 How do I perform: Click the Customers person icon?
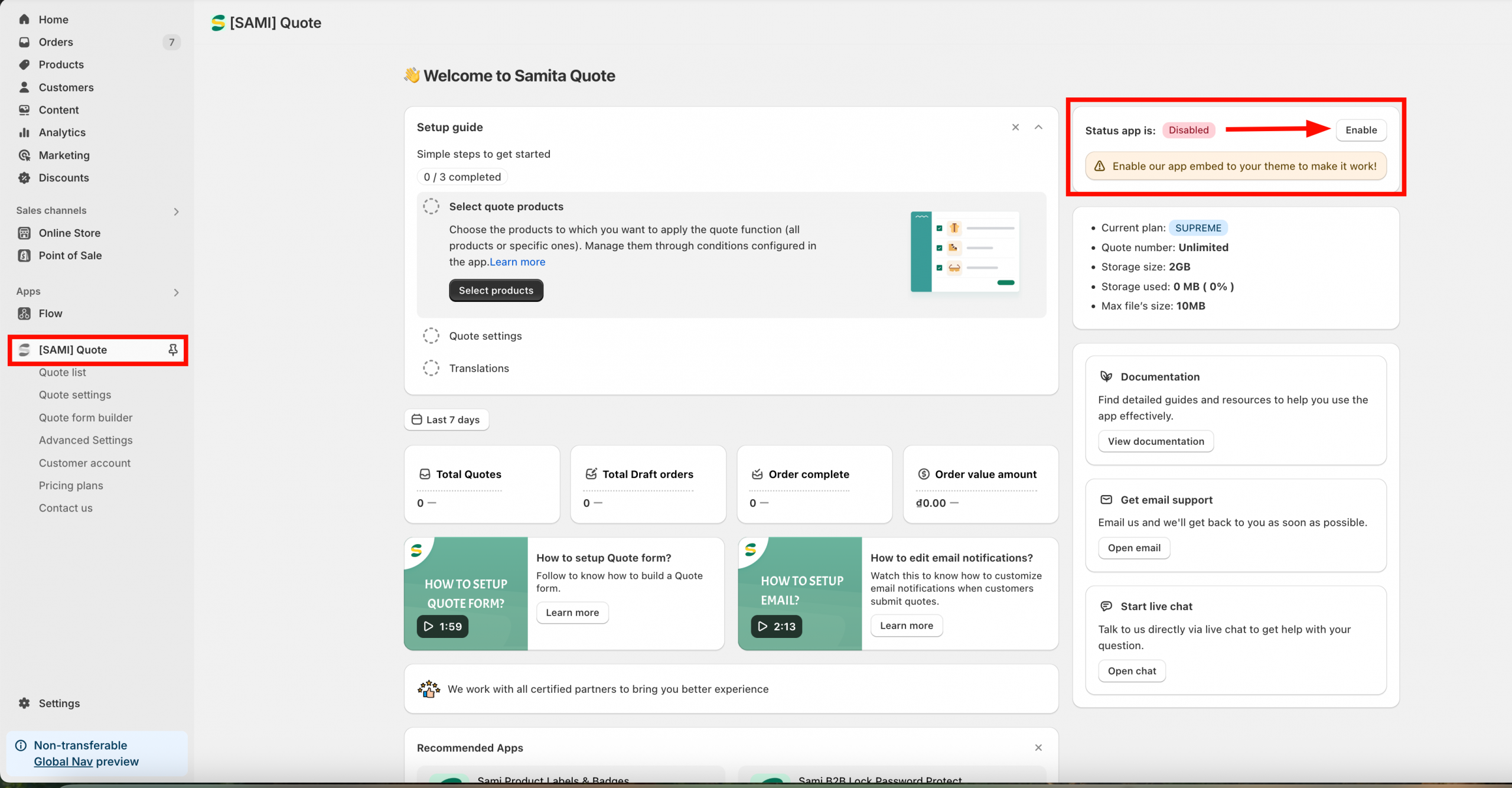pos(24,87)
